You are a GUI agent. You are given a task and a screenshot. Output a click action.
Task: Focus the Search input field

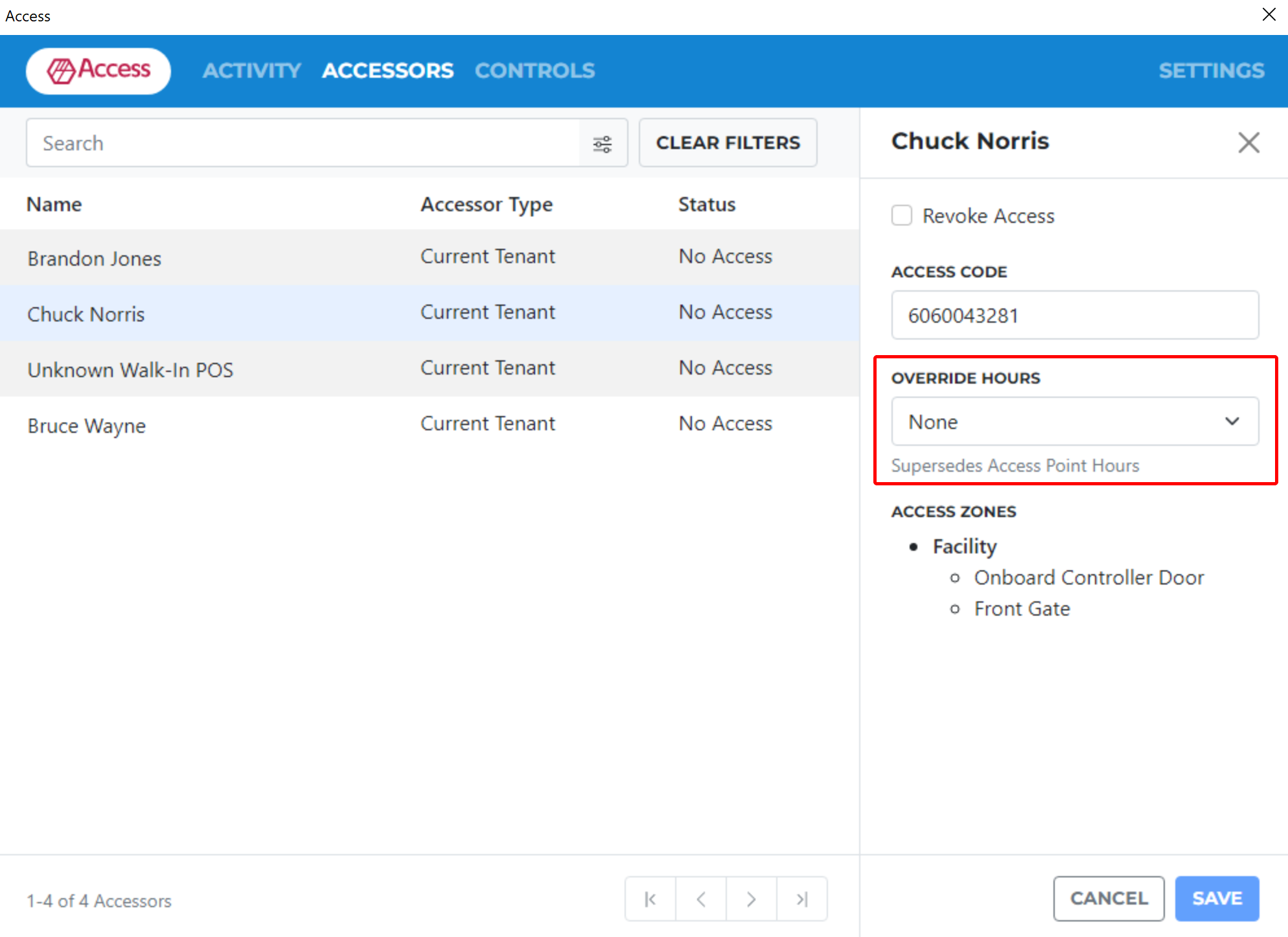coord(303,143)
